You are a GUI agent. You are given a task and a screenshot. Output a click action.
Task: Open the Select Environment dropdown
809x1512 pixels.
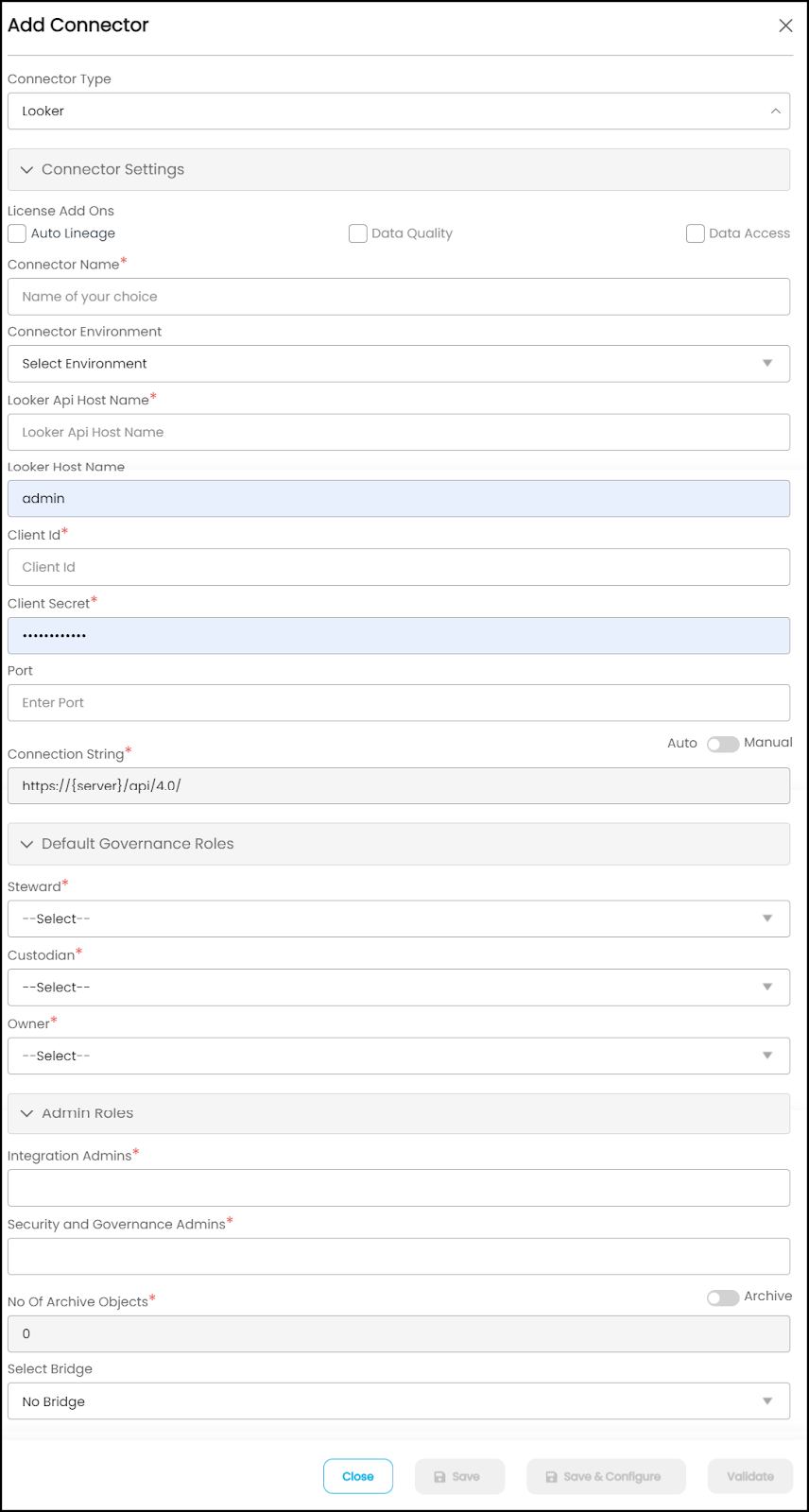point(399,364)
